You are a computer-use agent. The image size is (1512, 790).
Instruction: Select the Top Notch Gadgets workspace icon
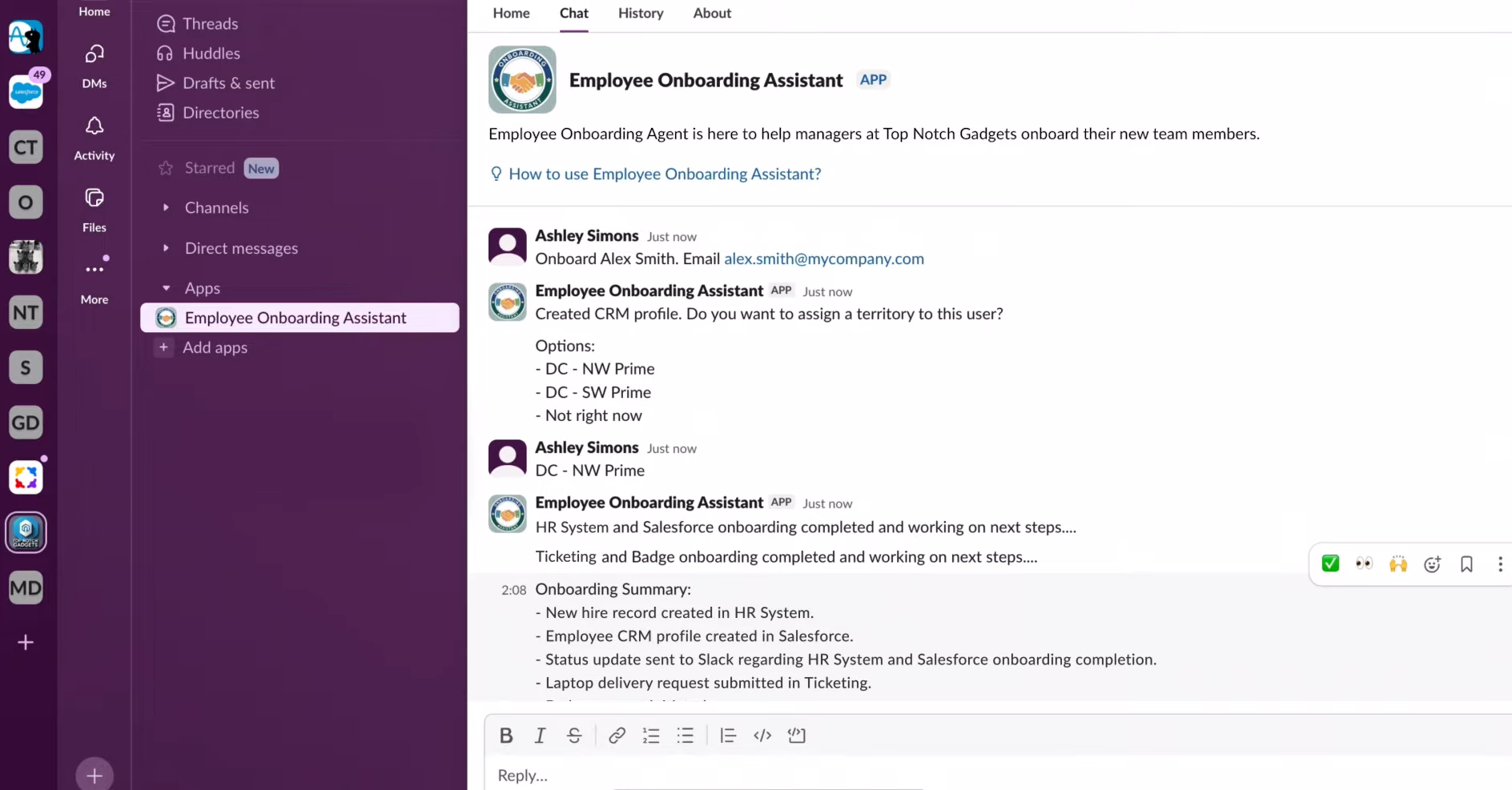pyautogui.click(x=26, y=532)
